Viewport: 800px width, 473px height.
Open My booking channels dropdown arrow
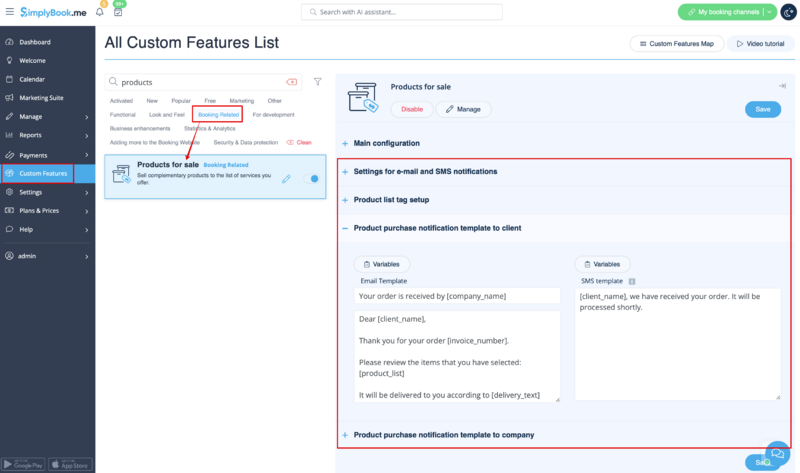(x=769, y=12)
